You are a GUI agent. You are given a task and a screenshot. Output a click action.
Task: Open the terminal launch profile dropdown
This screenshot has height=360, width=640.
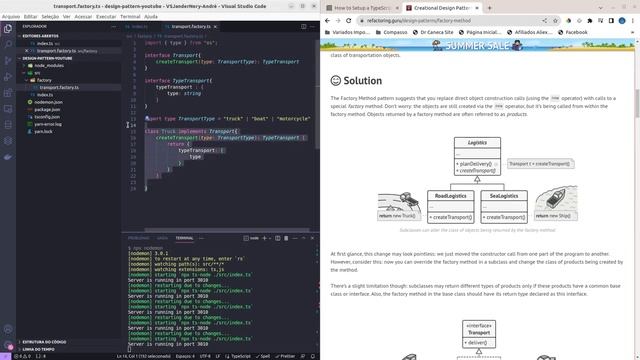(270, 238)
